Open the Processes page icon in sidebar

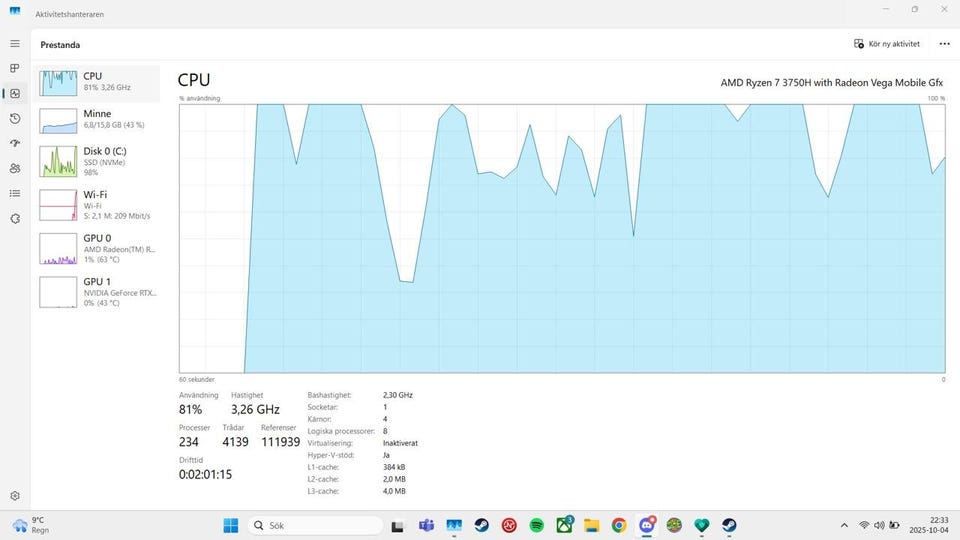coord(15,68)
